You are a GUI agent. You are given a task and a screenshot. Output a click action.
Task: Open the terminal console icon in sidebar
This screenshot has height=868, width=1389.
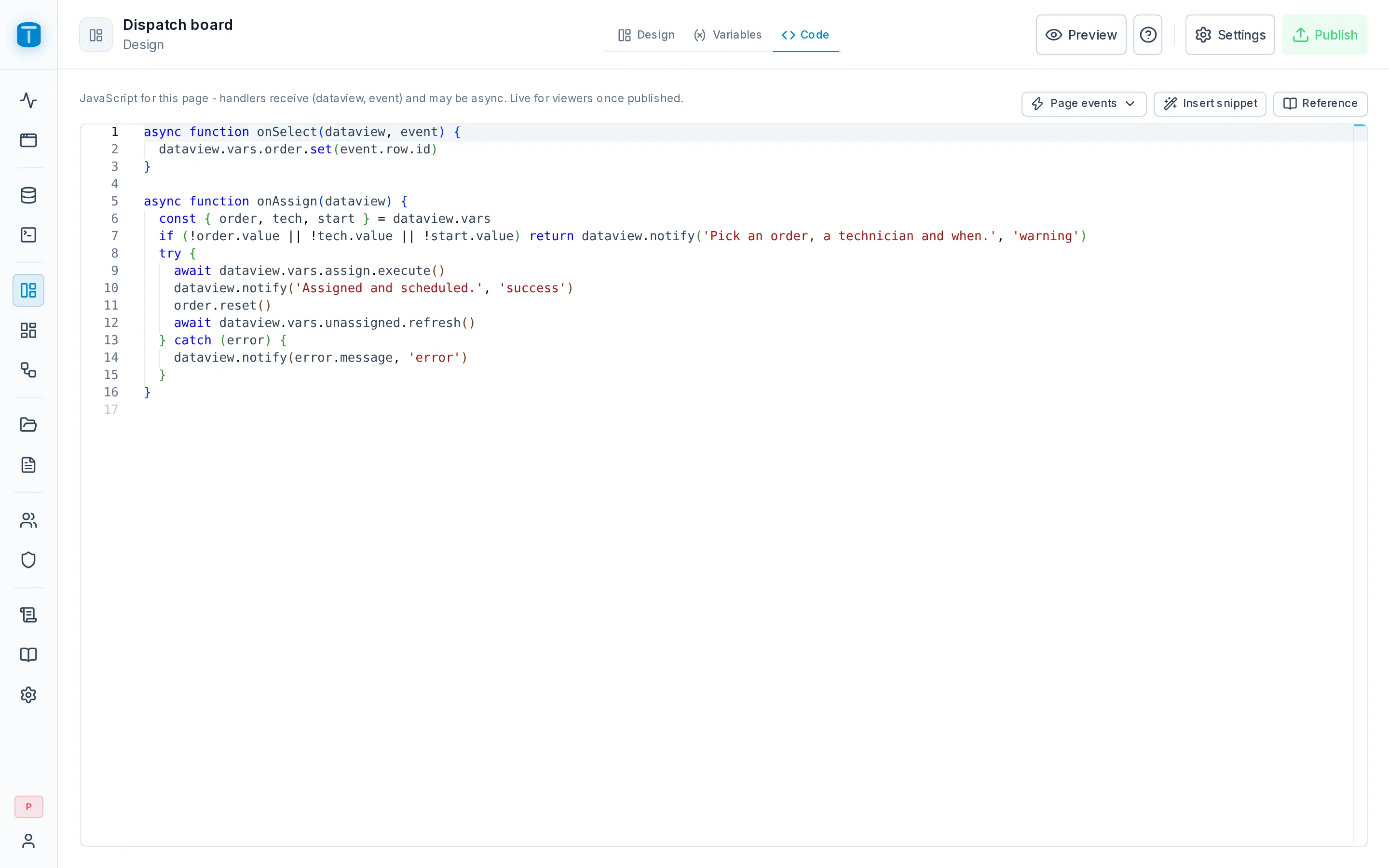(x=29, y=235)
